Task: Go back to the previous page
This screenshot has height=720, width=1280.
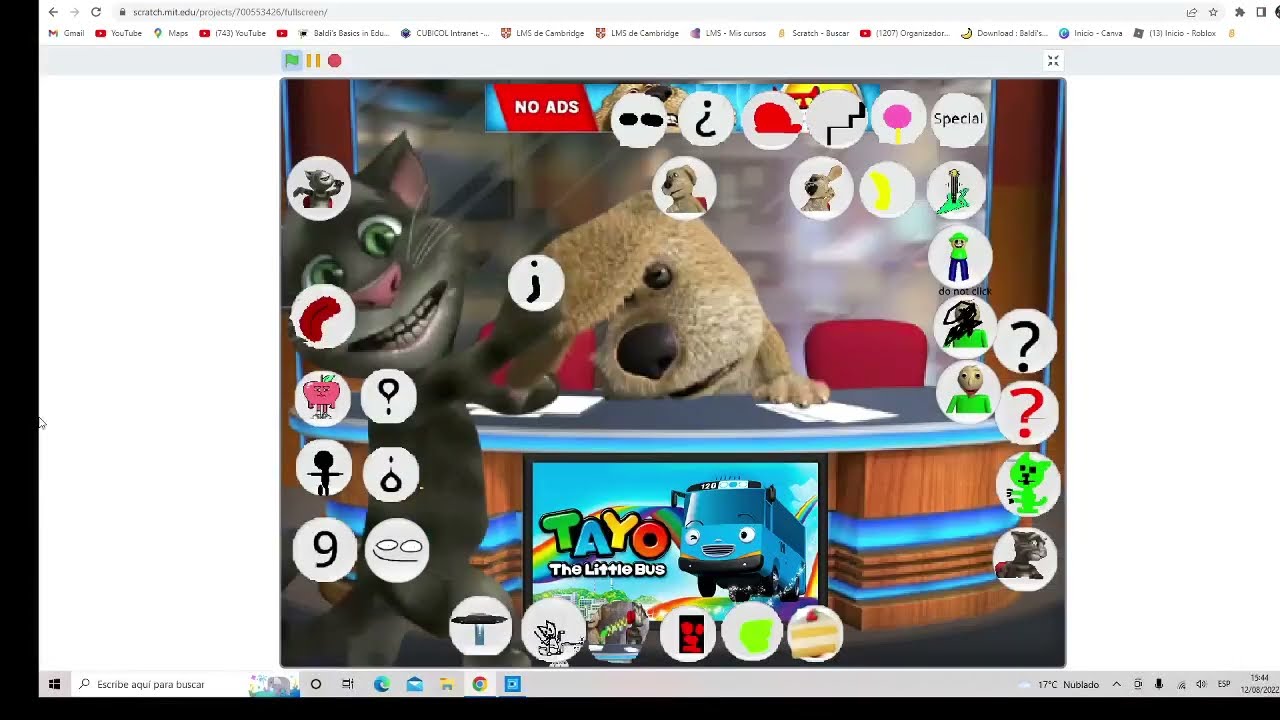Action: pyautogui.click(x=53, y=12)
